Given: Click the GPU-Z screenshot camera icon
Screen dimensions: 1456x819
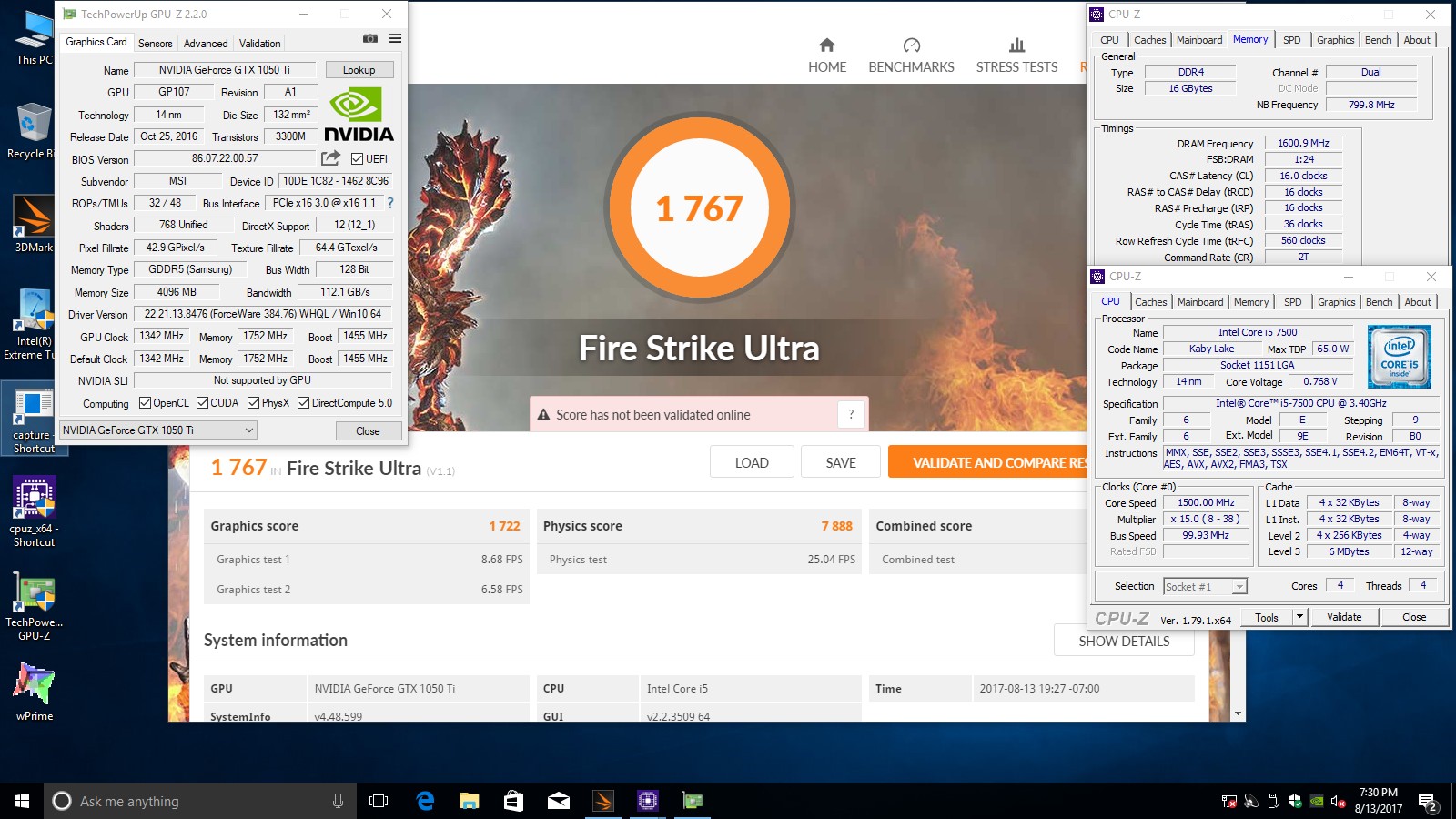Looking at the screenshot, I should (x=370, y=38).
